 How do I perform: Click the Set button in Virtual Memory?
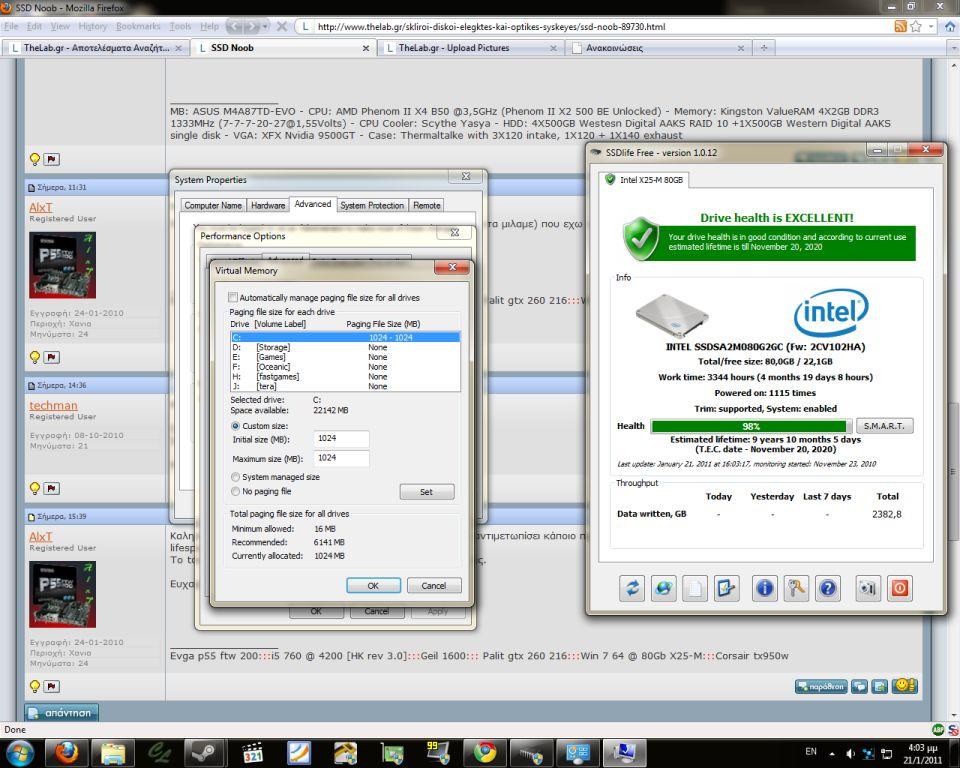click(x=426, y=492)
